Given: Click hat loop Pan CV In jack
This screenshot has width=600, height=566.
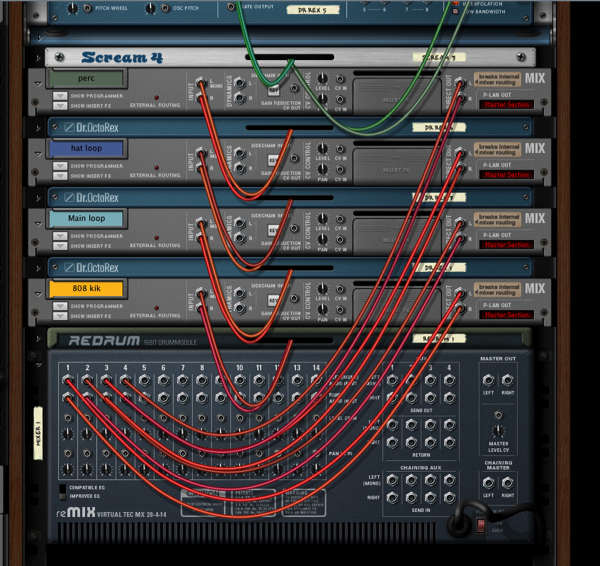Looking at the screenshot, I should click(x=340, y=169).
